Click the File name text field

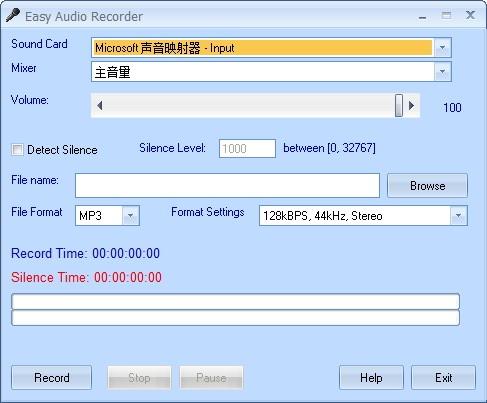[x=227, y=185]
